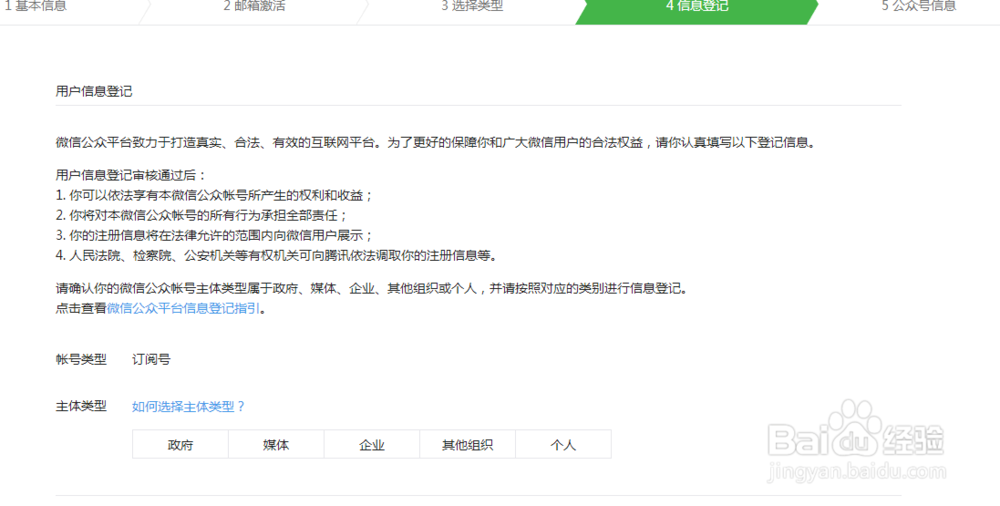Image resolution: width=1000 pixels, height=506 pixels.
Task: Click the 用户信息登记 section heading
Action: (x=94, y=91)
